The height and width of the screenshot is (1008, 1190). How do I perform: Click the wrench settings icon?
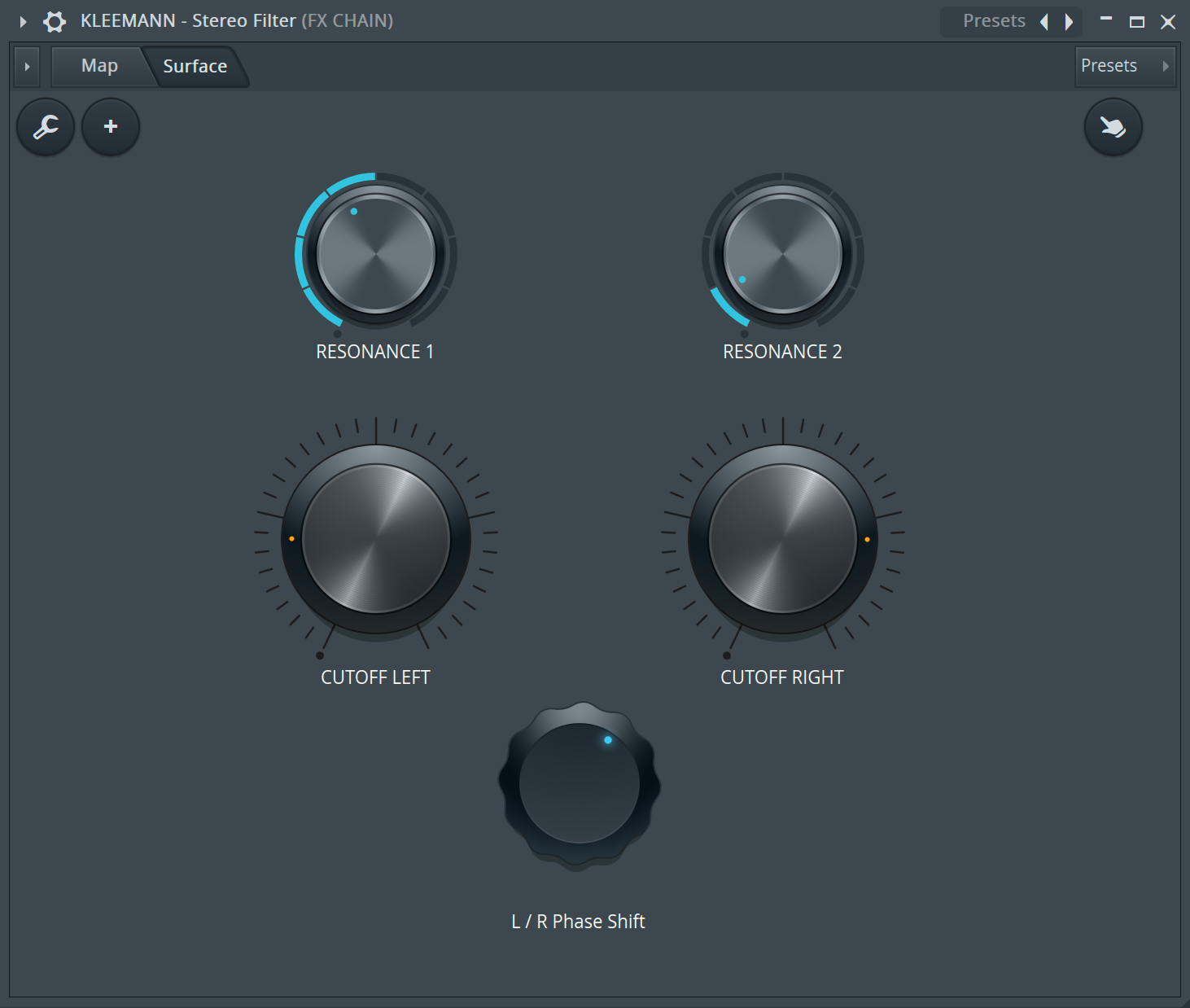[46, 127]
